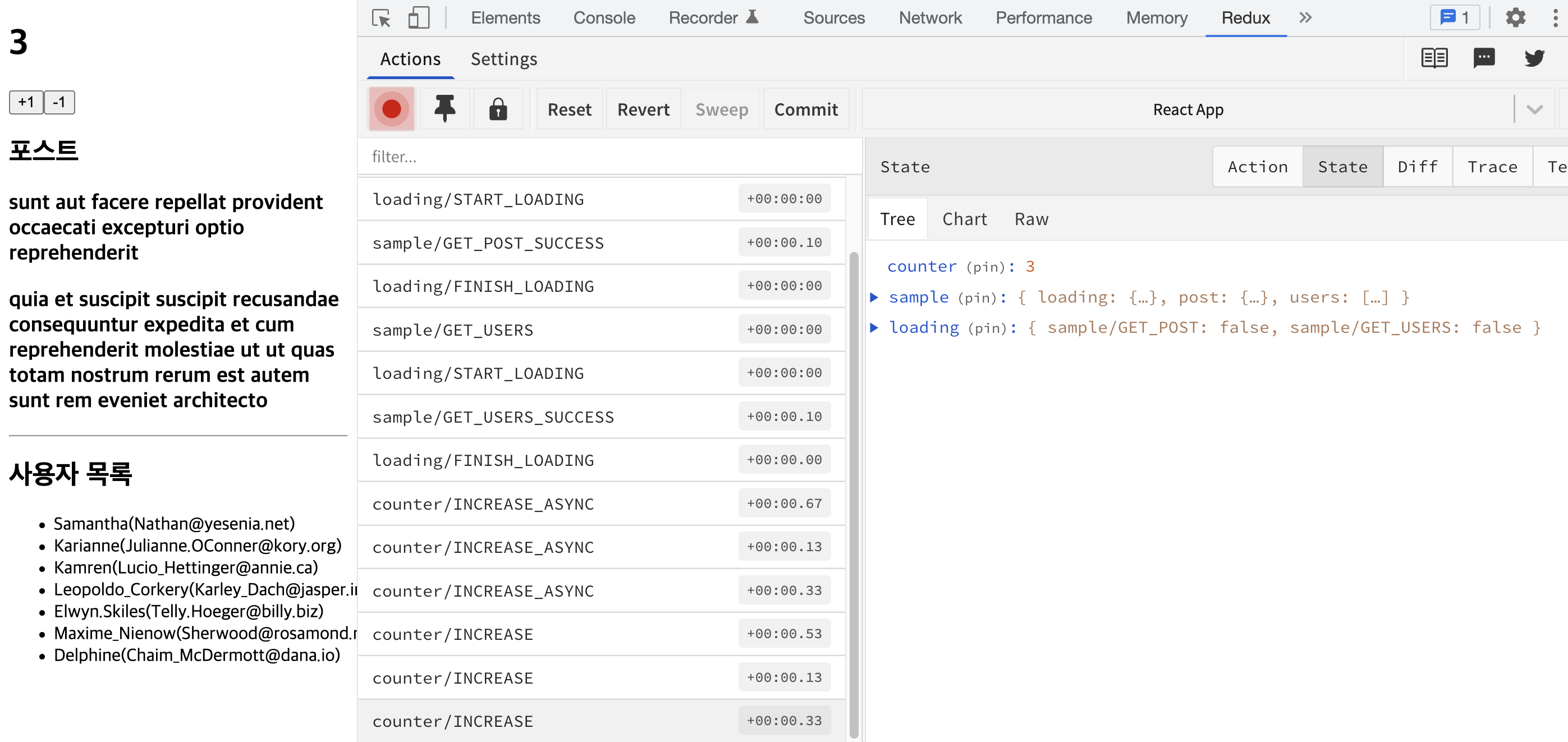This screenshot has width=1568, height=742.
Task: Switch inspector to State view
Action: [1342, 166]
